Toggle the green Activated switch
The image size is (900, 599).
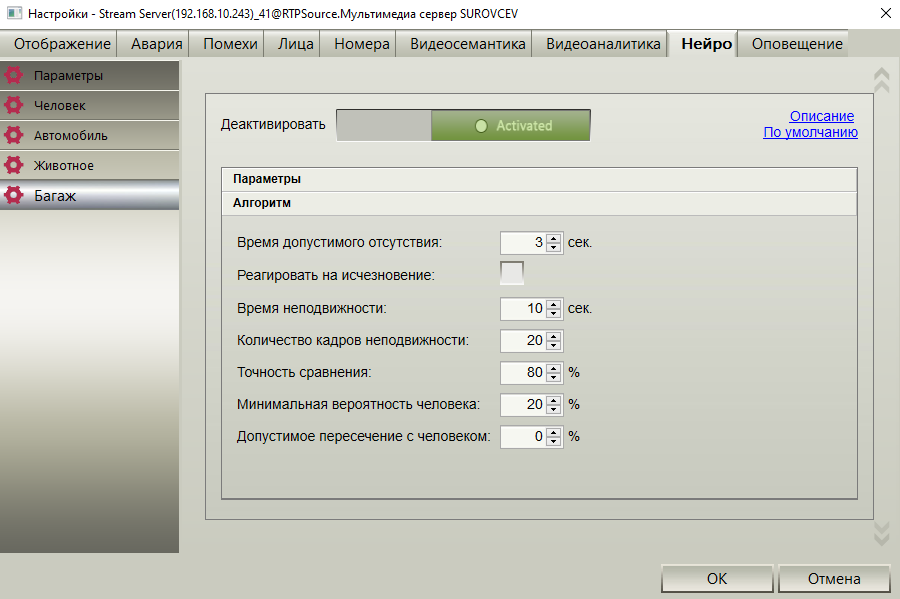[463, 125]
